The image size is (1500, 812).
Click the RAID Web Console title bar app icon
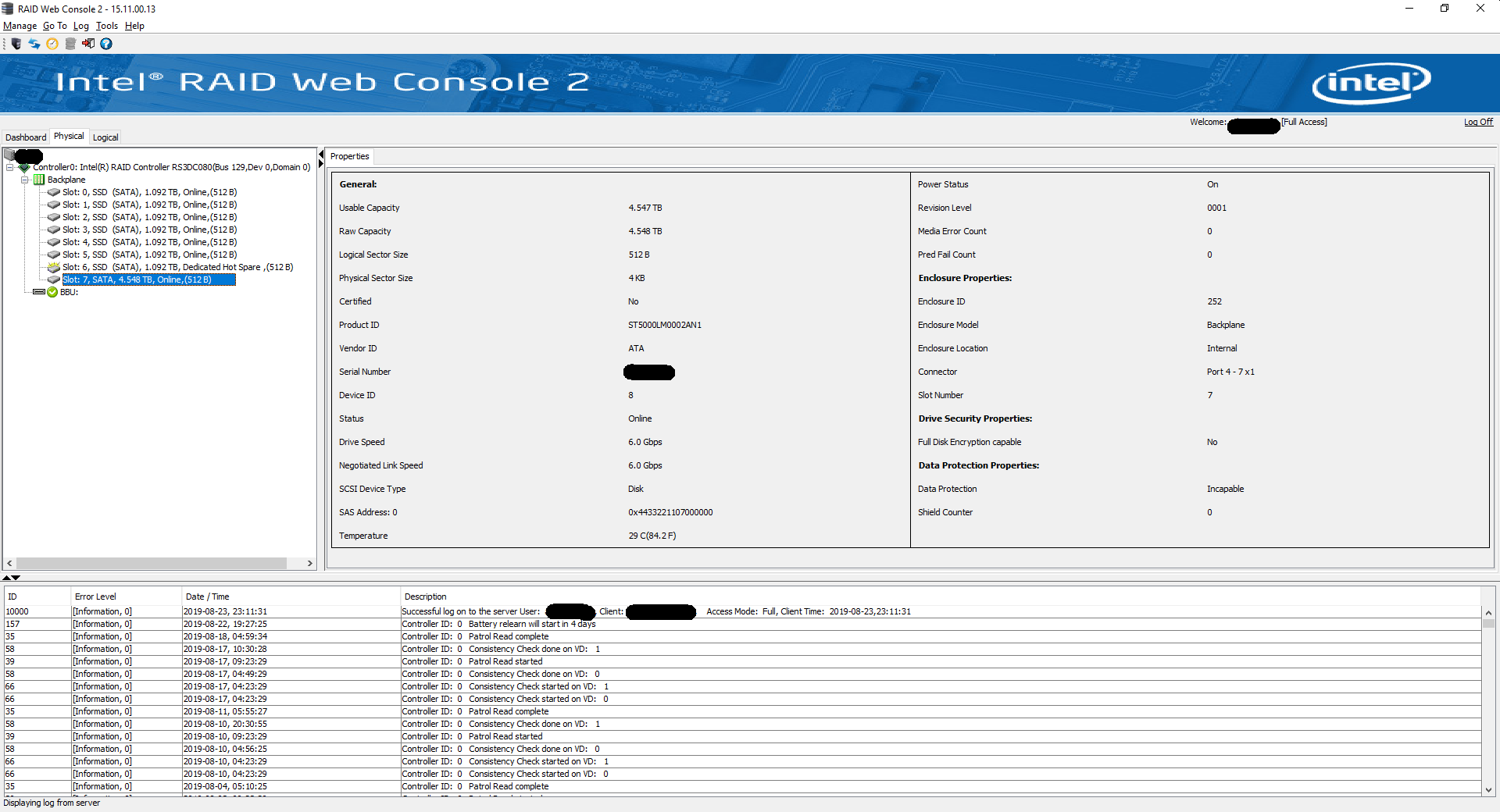click(8, 9)
